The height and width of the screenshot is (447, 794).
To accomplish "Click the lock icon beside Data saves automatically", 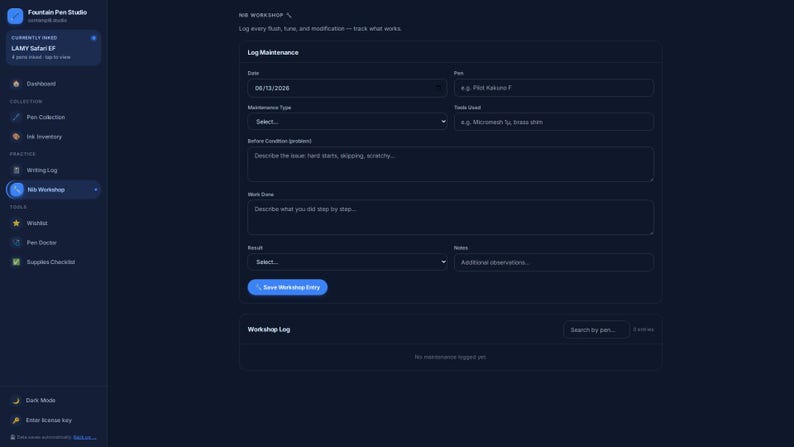I will [13, 437].
